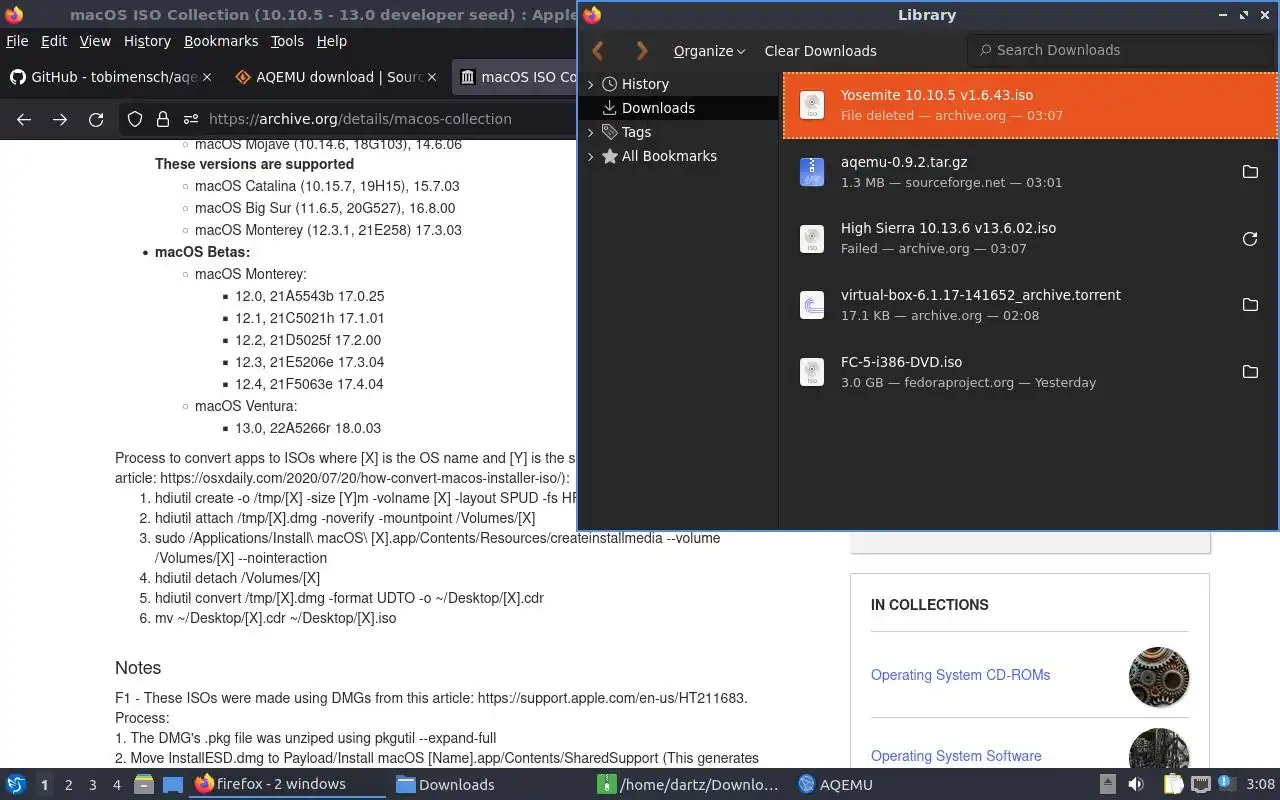Switch to virtual desktop 2

pos(68,785)
